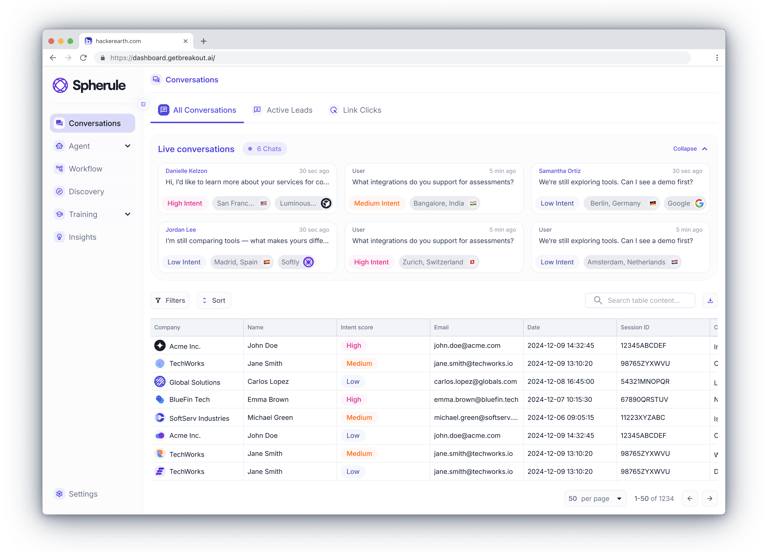Open the Training sidebar section
This screenshot has height=553, width=768.
coord(93,214)
